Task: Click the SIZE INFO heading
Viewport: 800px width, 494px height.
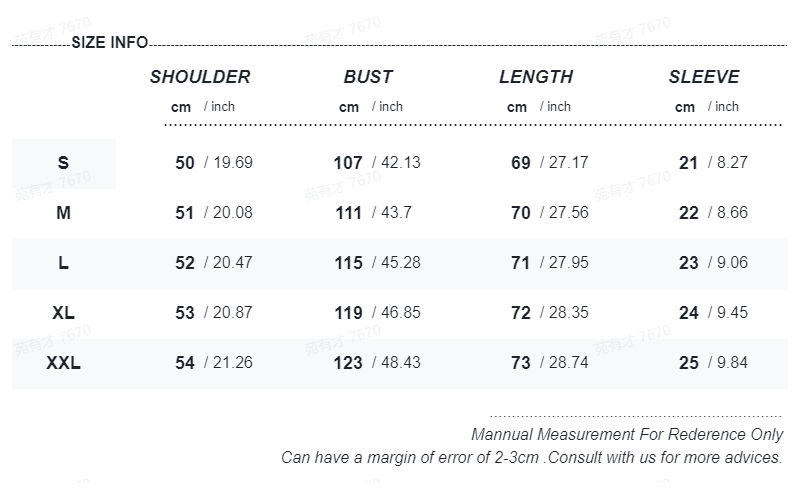Action: click(110, 42)
